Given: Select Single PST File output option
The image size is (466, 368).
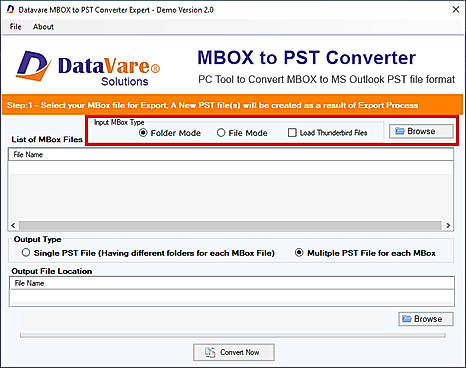Looking at the screenshot, I should click(x=26, y=253).
